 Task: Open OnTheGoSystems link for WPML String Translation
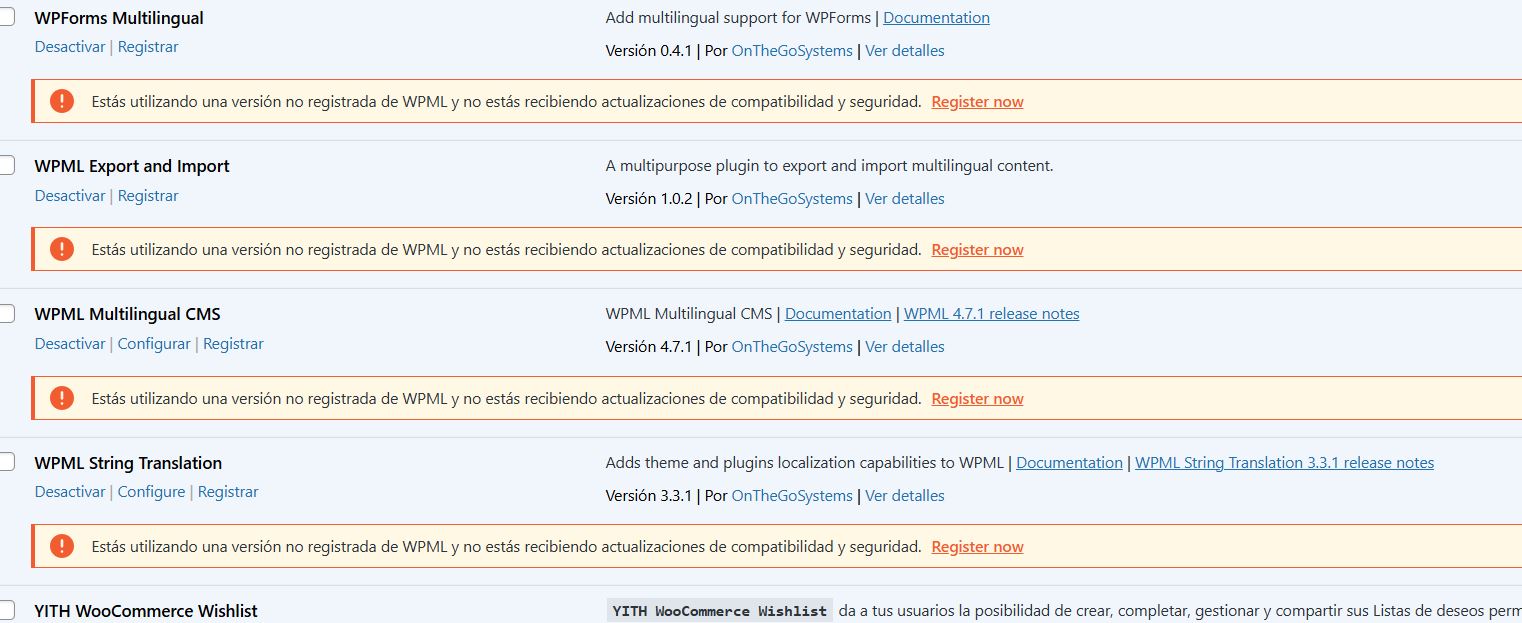[792, 496]
